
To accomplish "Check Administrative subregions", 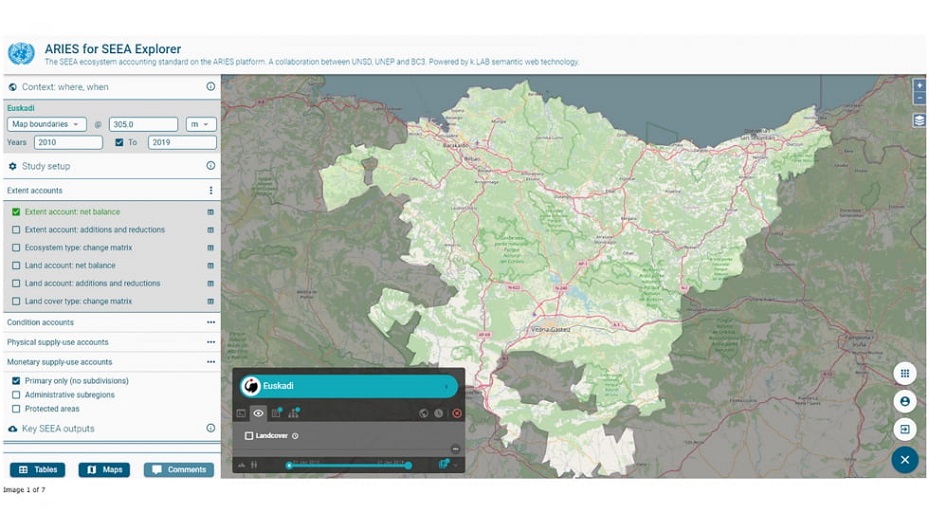I will (16, 395).
